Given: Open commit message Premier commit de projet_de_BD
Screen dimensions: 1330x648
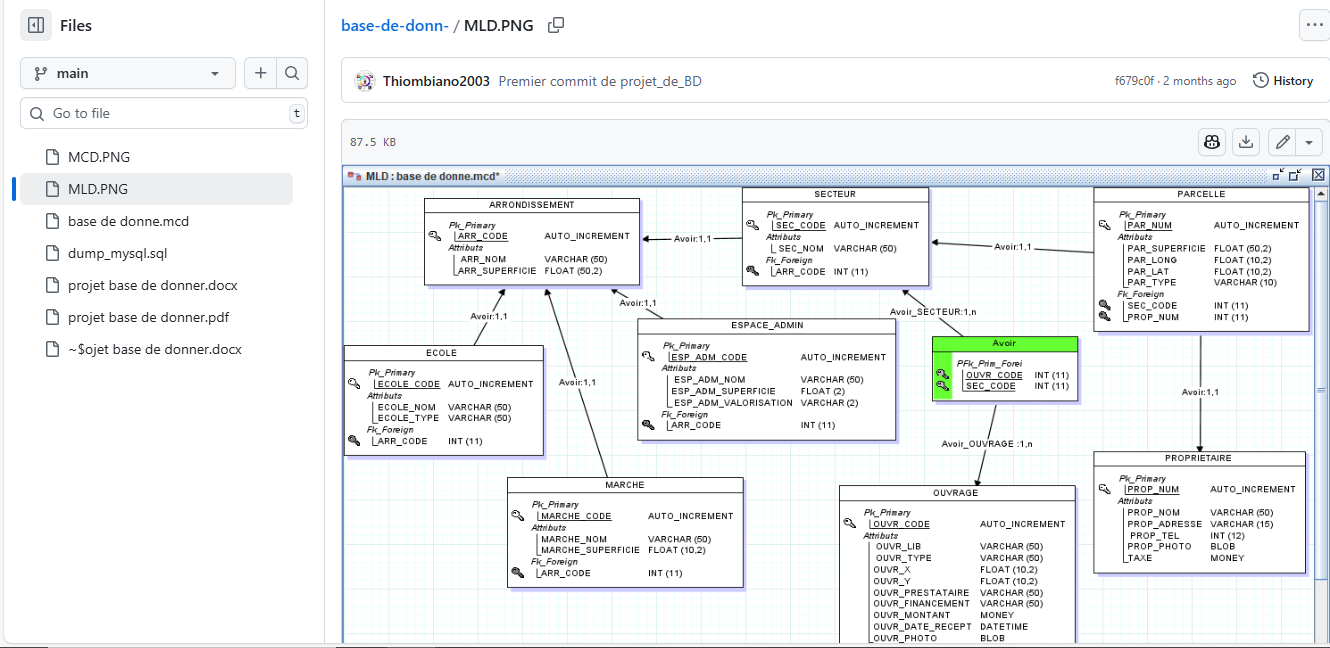Looking at the screenshot, I should tap(600, 81).
